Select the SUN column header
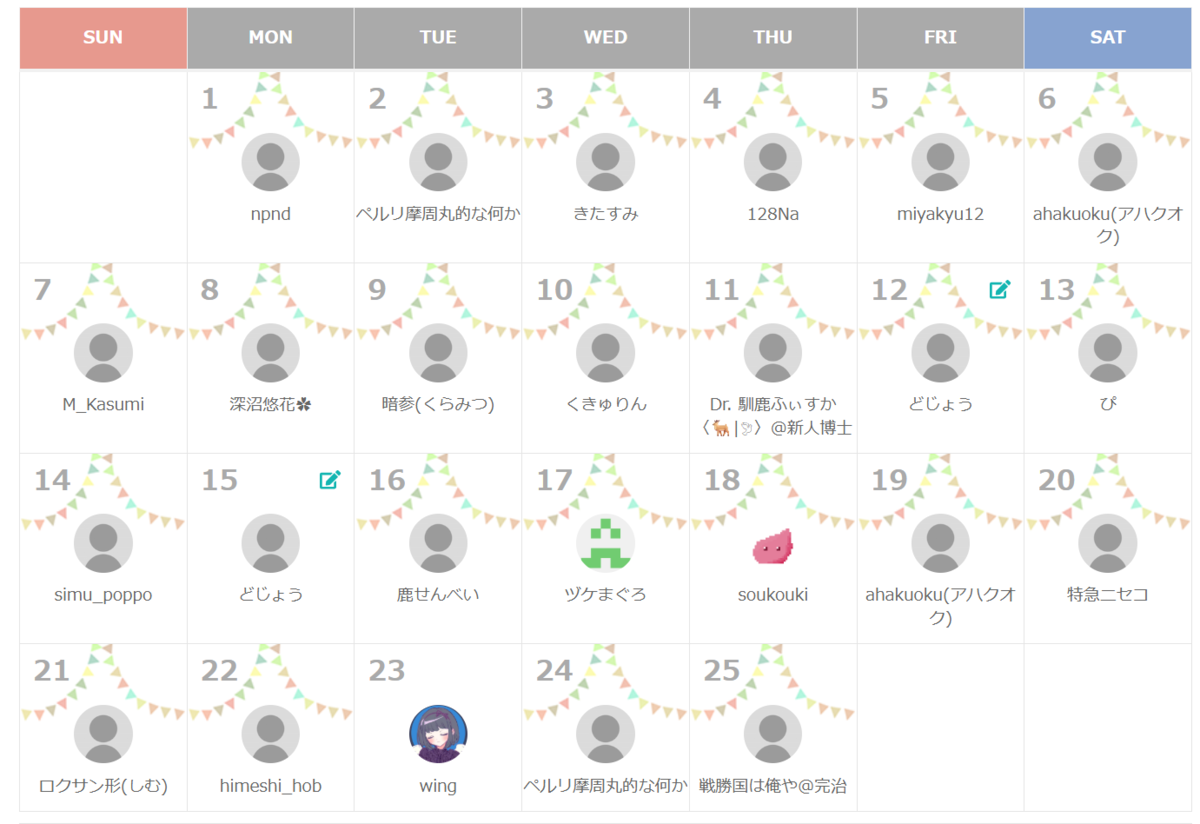The height and width of the screenshot is (824, 1200). pyautogui.click(x=103, y=38)
